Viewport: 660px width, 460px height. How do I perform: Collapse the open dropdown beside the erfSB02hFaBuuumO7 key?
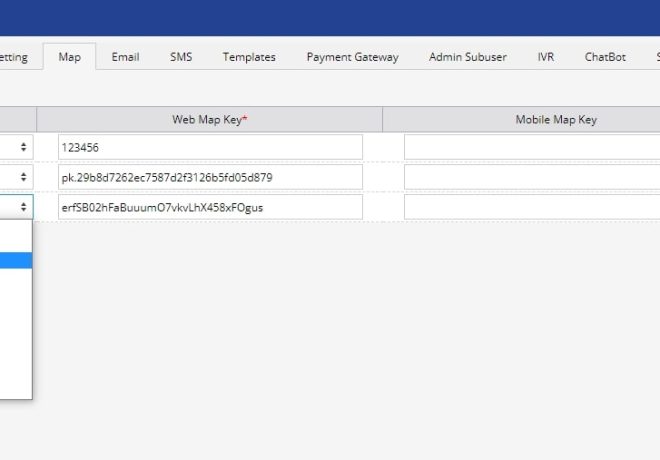[x=22, y=207]
